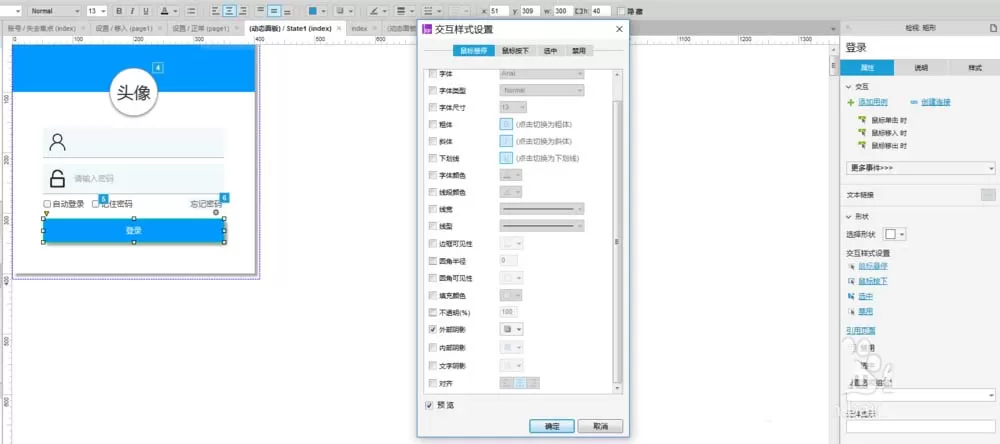Enable the 粗体 checkbox
Viewport: 1000px width, 444px height.
coord(433,124)
